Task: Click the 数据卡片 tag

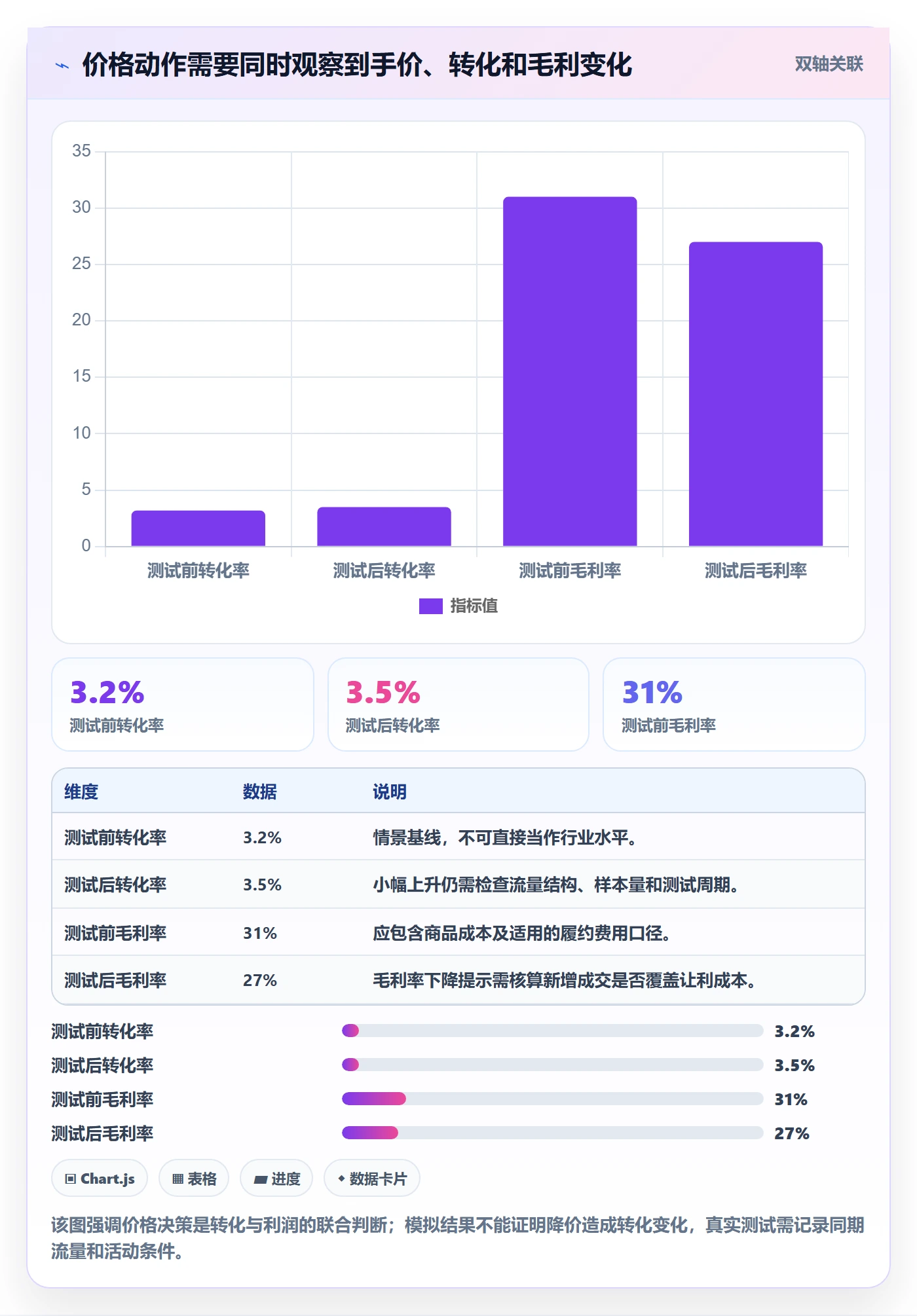Action: pyautogui.click(x=372, y=1179)
